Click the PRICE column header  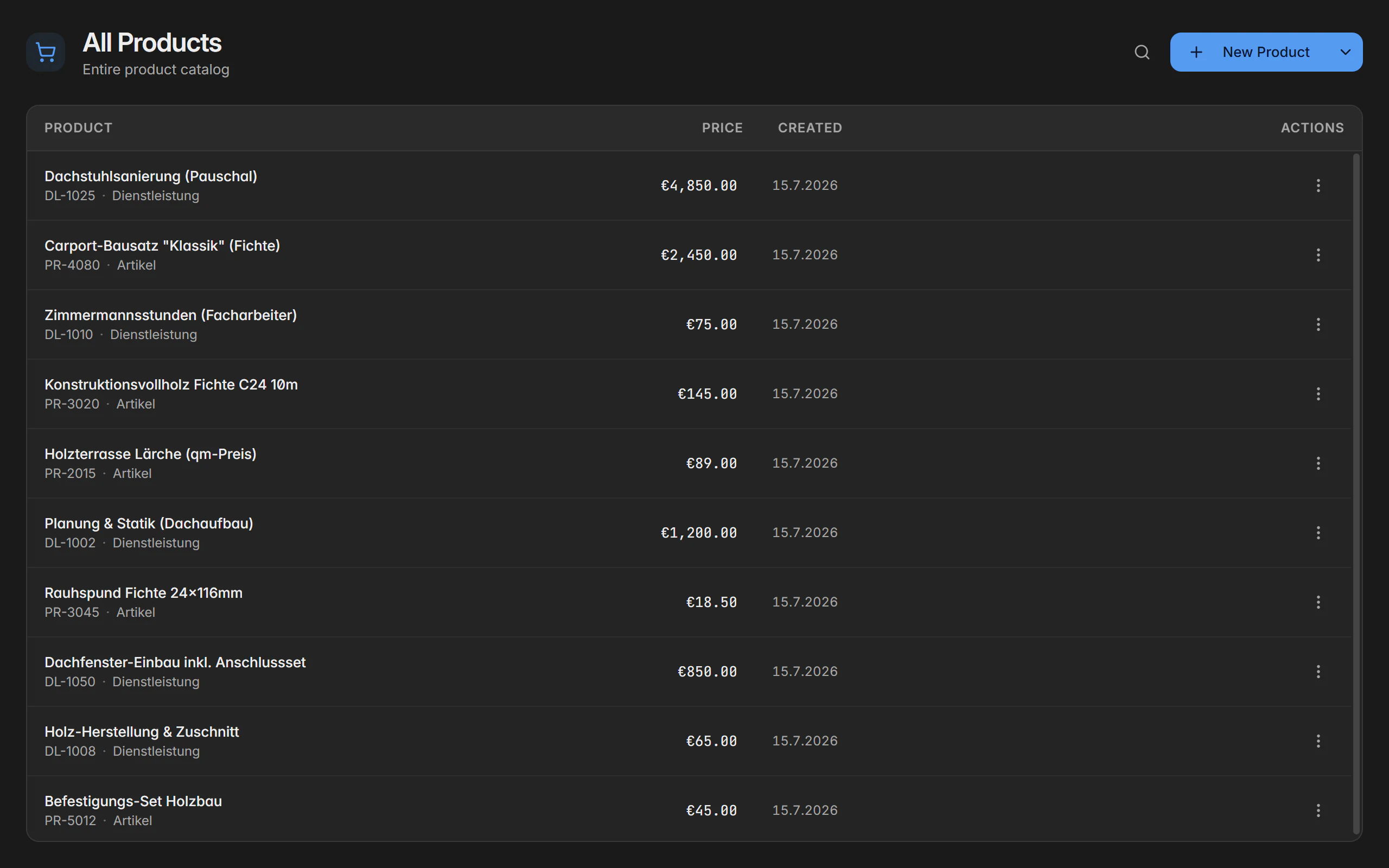coord(722,128)
